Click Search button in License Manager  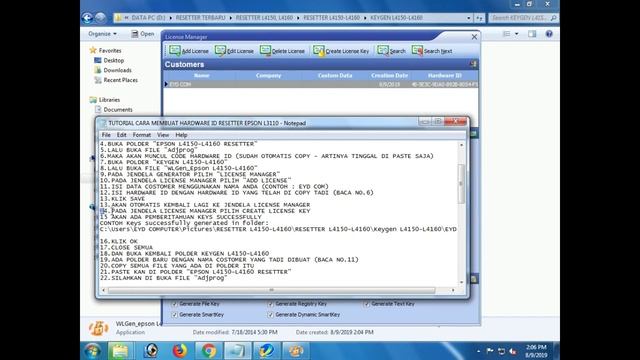[x=391, y=51]
